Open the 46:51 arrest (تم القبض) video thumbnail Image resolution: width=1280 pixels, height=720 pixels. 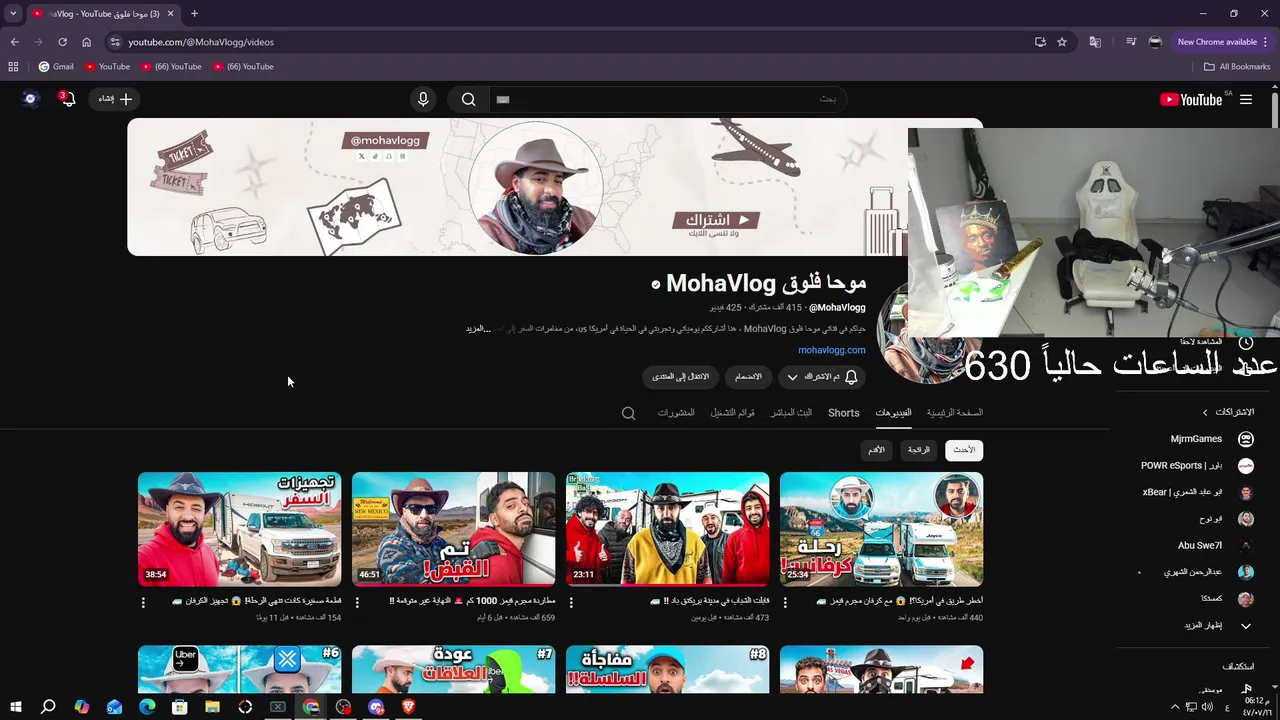[453, 529]
